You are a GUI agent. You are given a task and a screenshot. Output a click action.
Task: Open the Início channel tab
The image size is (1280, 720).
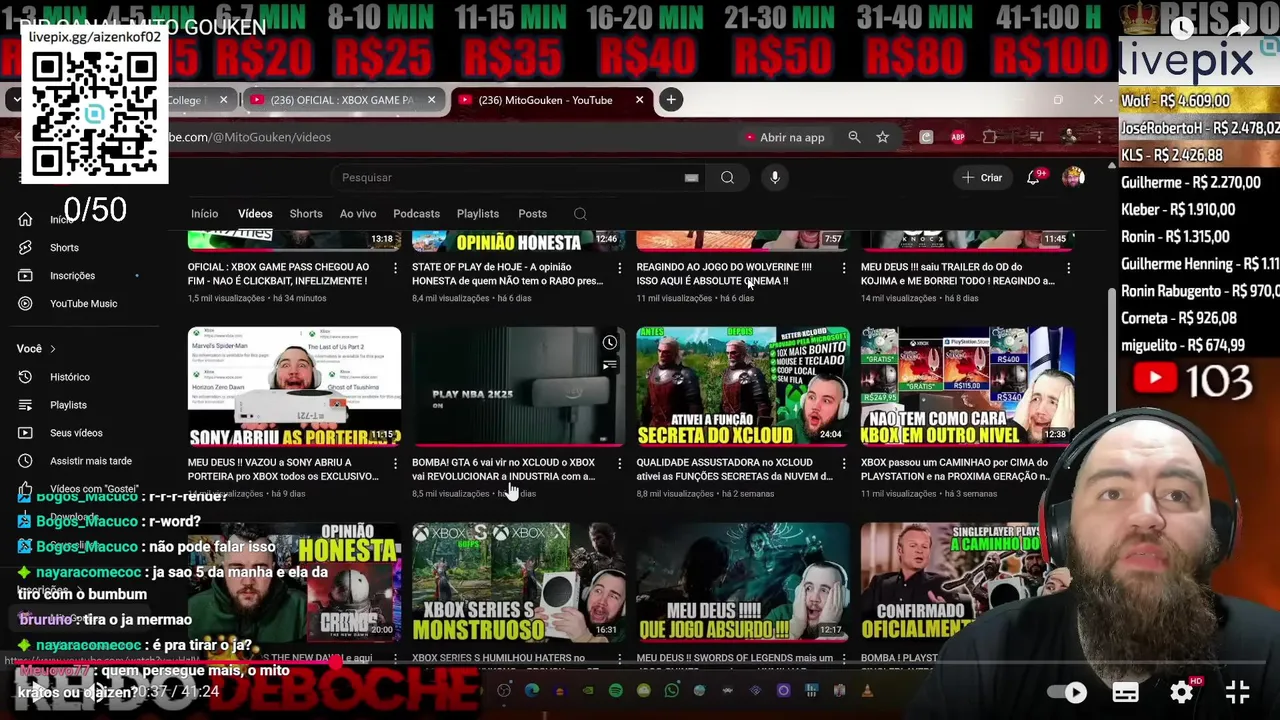click(204, 214)
